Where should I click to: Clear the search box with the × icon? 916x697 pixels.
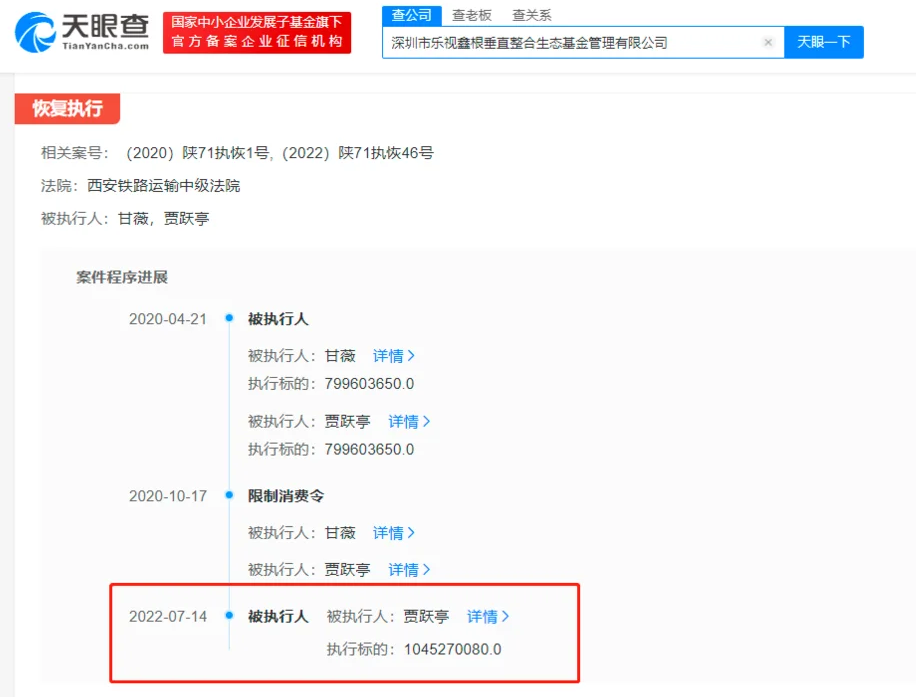coord(768,42)
